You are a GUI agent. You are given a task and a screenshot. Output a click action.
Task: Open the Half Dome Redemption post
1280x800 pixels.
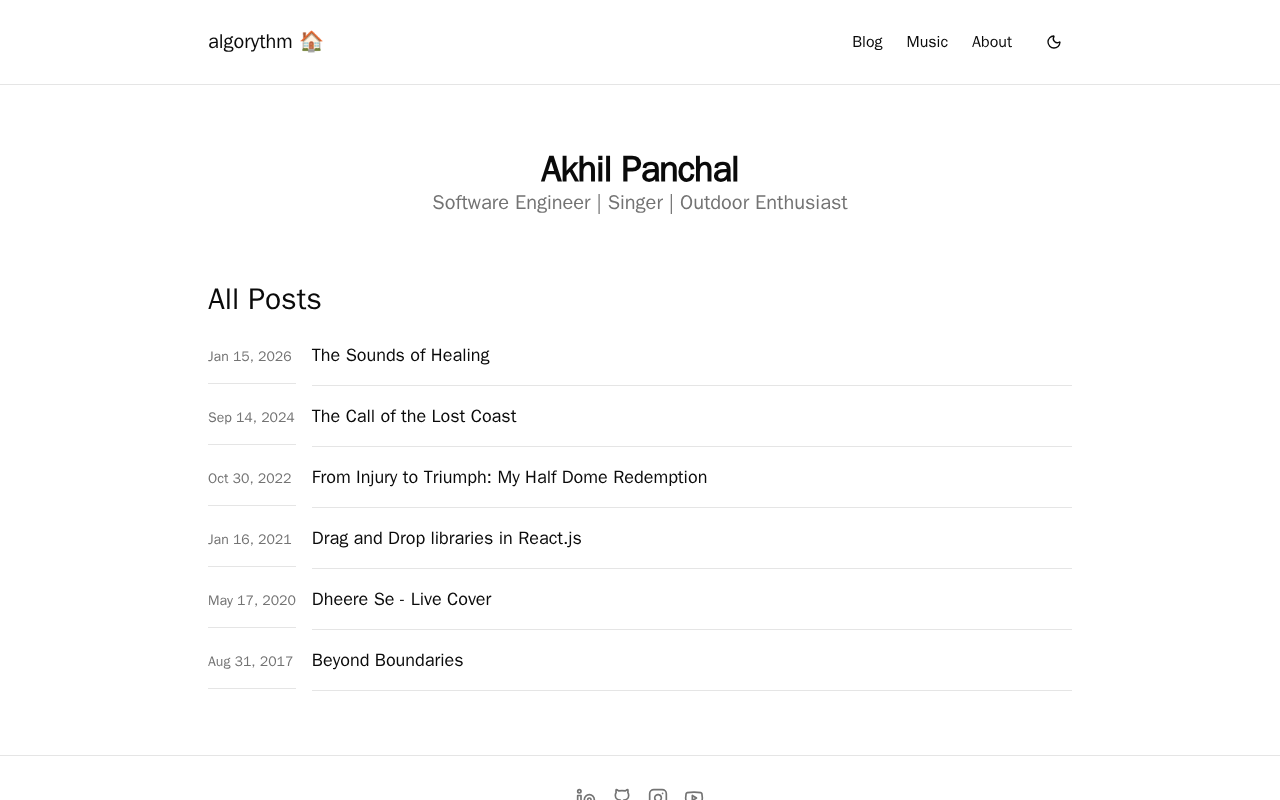509,477
